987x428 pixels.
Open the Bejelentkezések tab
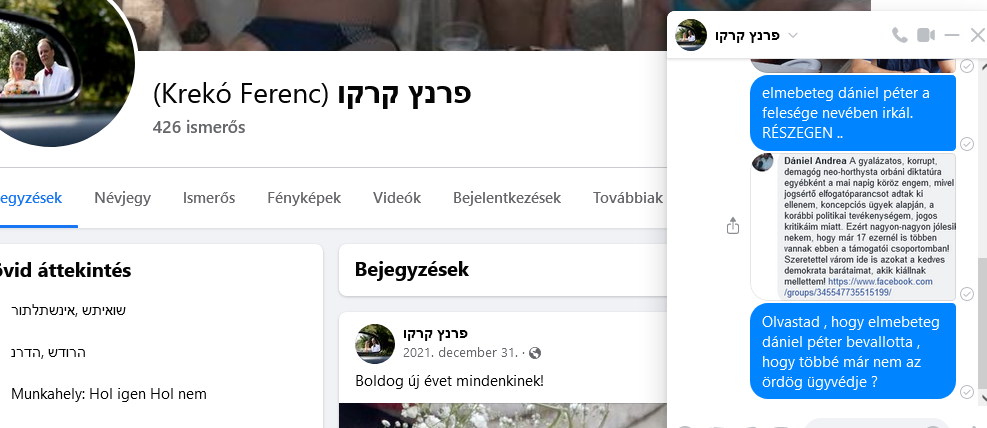[507, 198]
